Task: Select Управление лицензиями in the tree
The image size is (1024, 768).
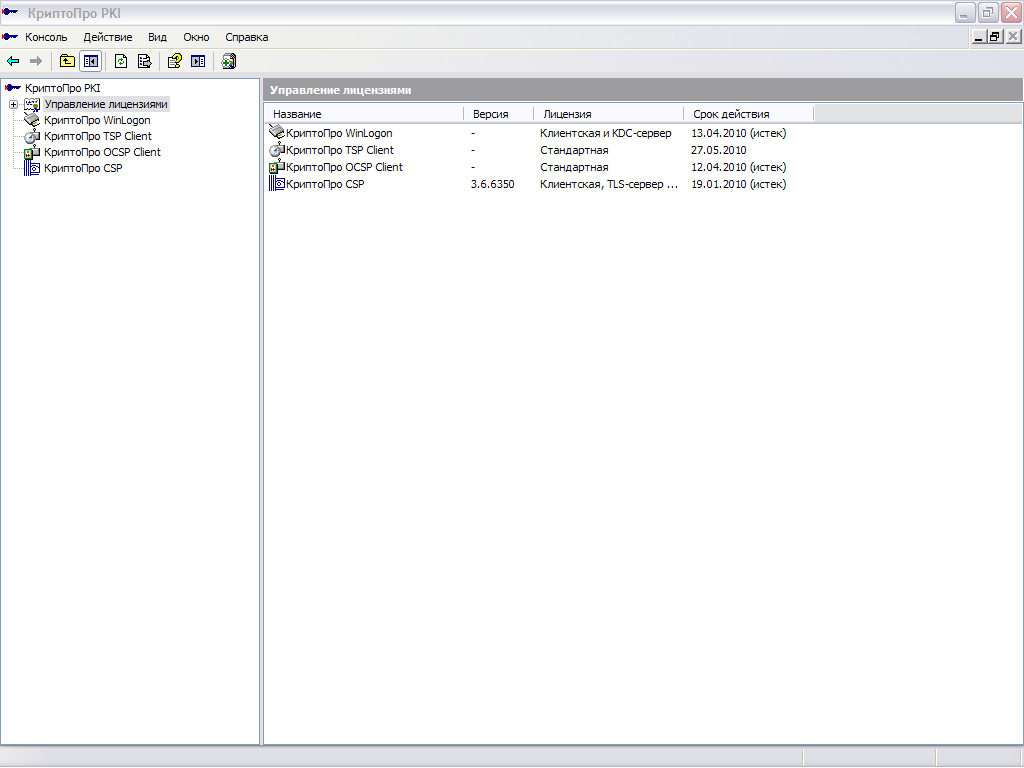Action: click(106, 104)
